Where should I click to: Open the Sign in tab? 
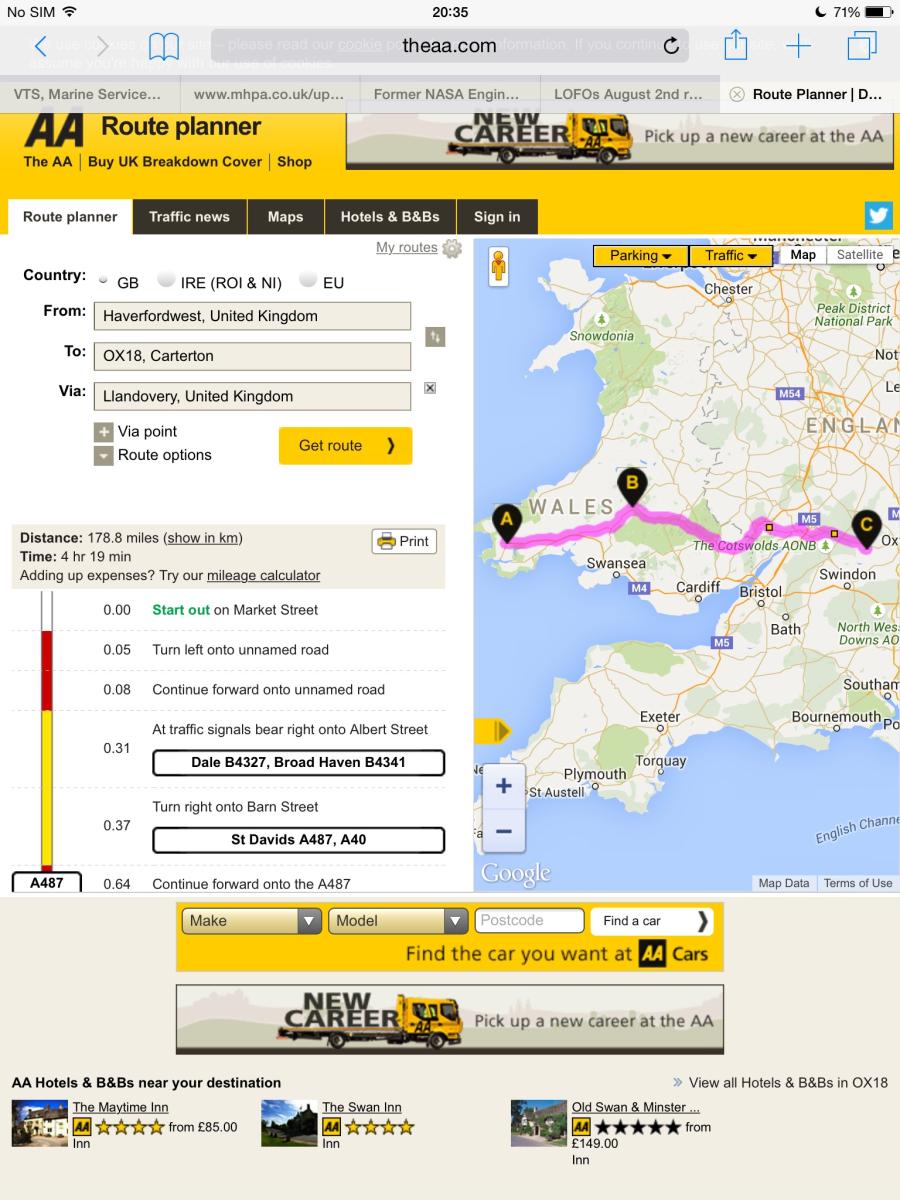pos(497,217)
